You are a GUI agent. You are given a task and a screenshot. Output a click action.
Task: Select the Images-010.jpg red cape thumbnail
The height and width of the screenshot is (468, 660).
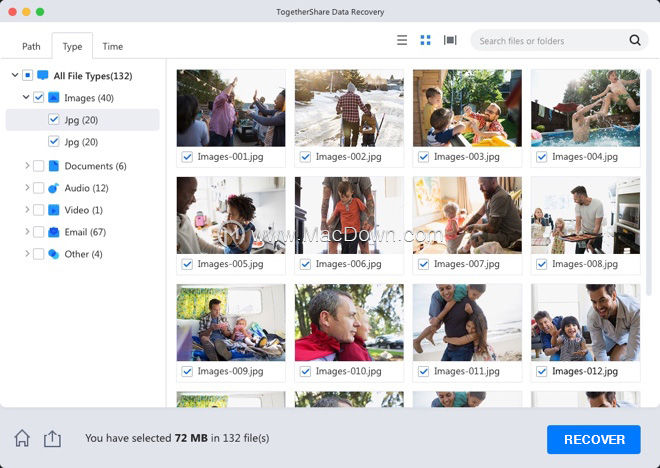(x=349, y=323)
